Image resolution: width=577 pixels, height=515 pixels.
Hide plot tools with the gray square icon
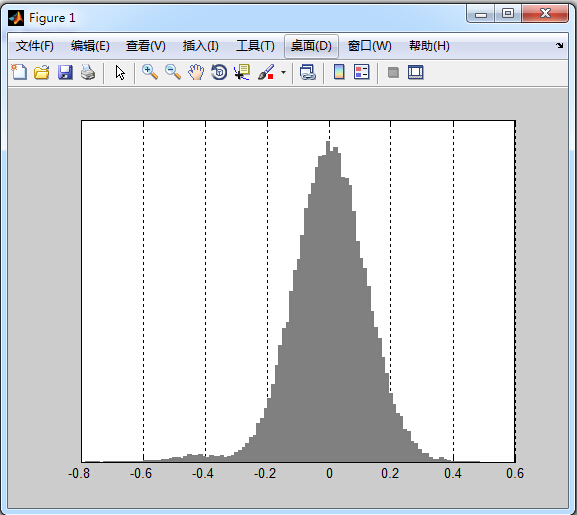393,72
